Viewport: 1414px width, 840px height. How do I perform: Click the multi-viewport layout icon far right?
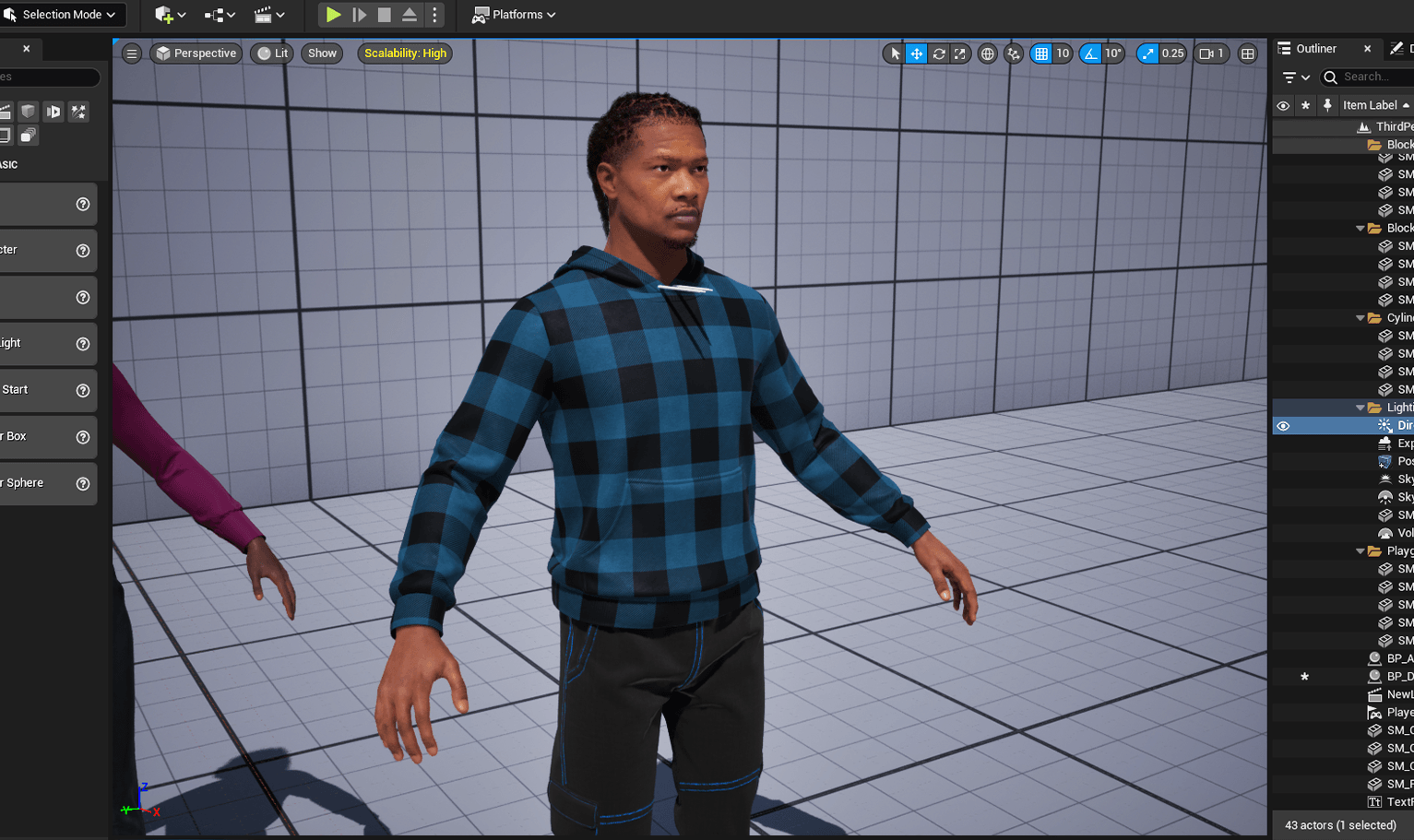(x=1247, y=53)
